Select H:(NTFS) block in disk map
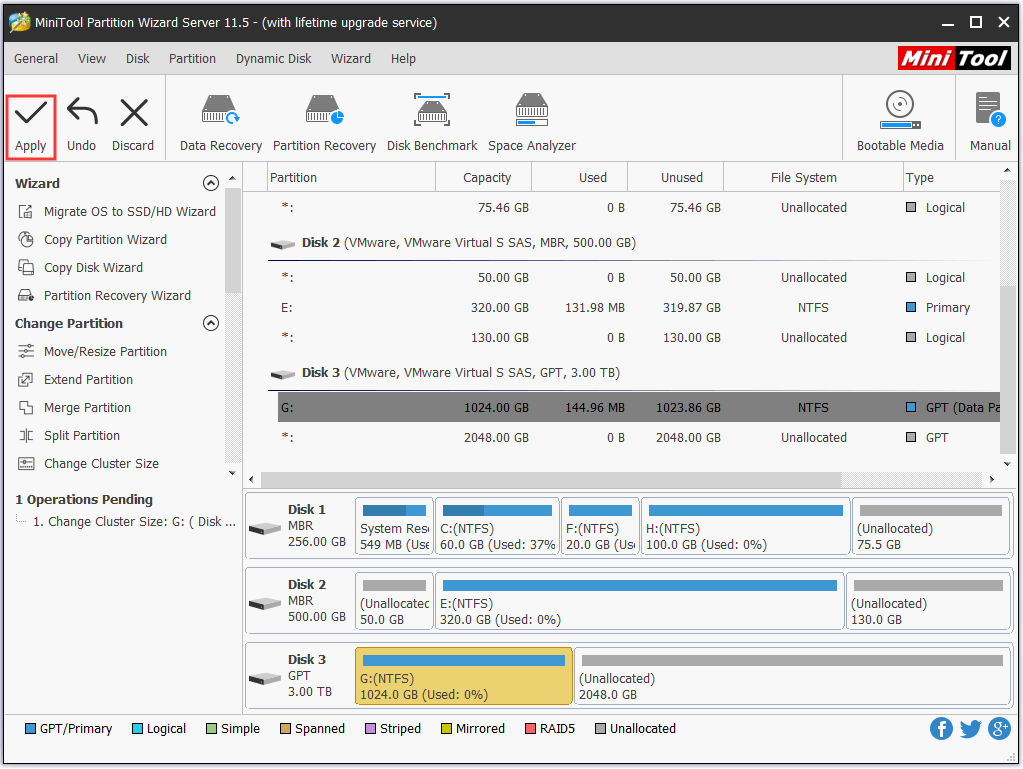This screenshot has width=1023, height=769. 746,526
